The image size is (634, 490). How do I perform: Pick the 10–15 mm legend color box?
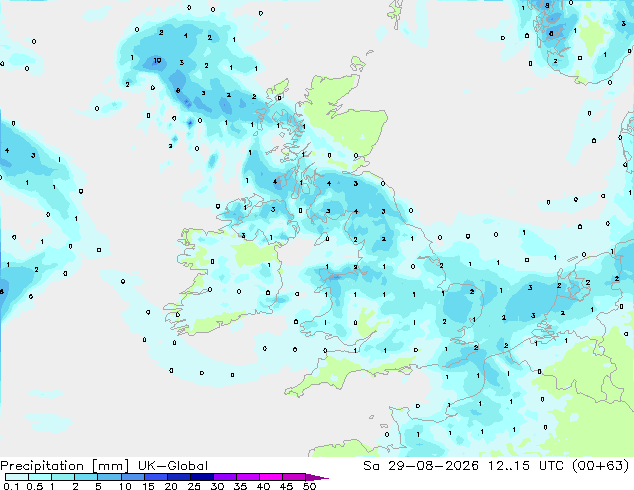click(x=132, y=477)
